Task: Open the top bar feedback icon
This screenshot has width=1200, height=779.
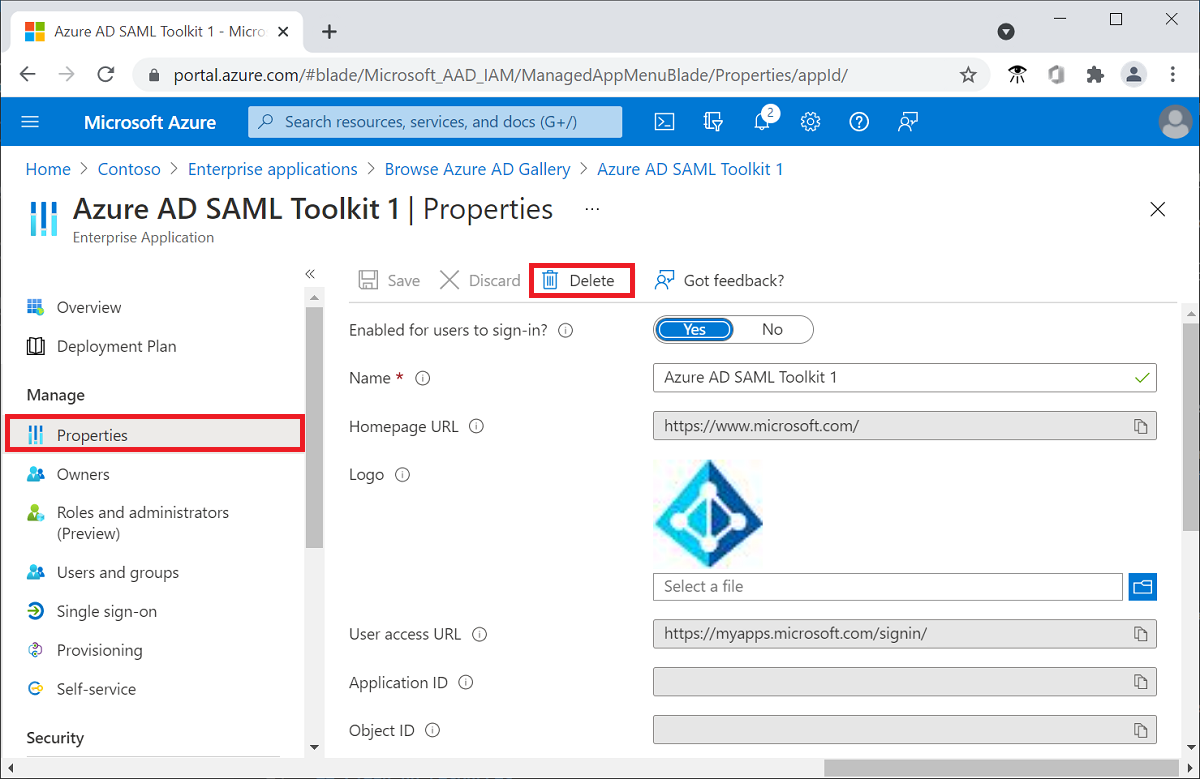Action: (x=908, y=122)
